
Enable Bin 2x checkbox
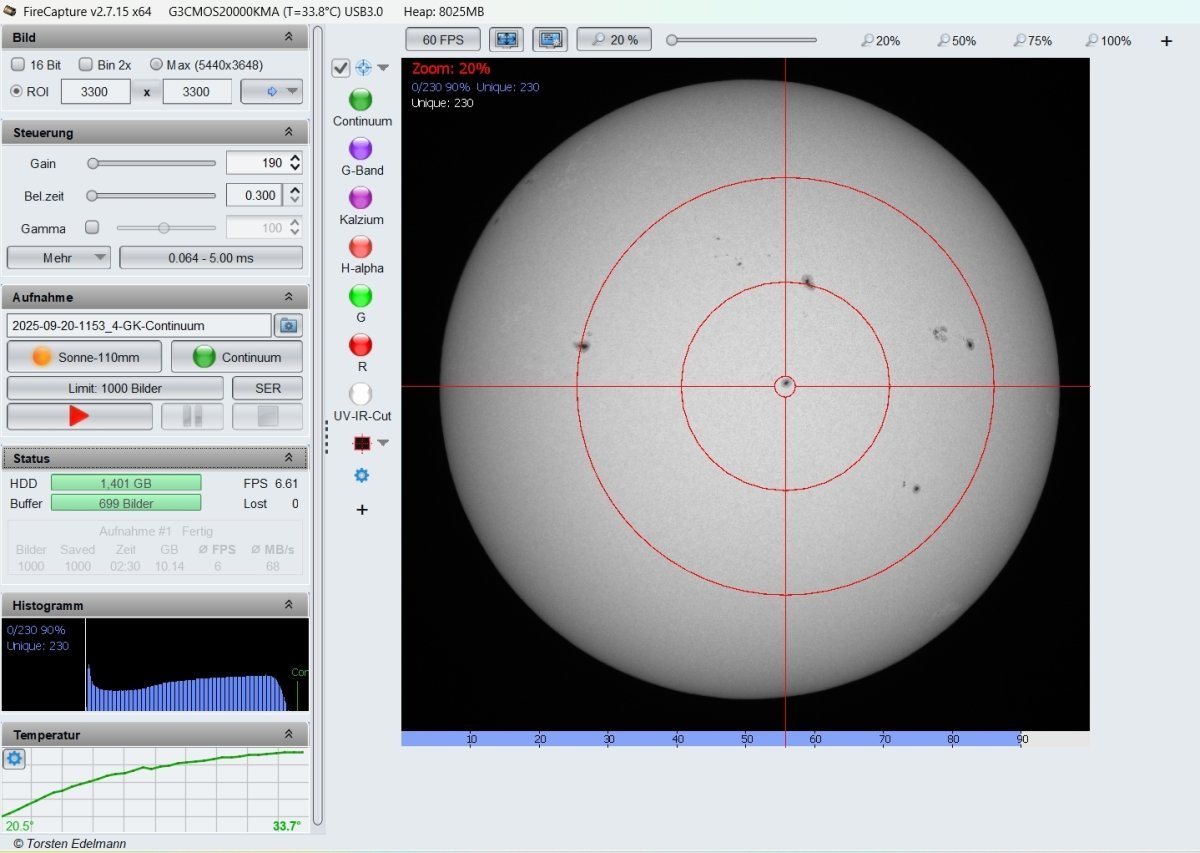tap(85, 64)
